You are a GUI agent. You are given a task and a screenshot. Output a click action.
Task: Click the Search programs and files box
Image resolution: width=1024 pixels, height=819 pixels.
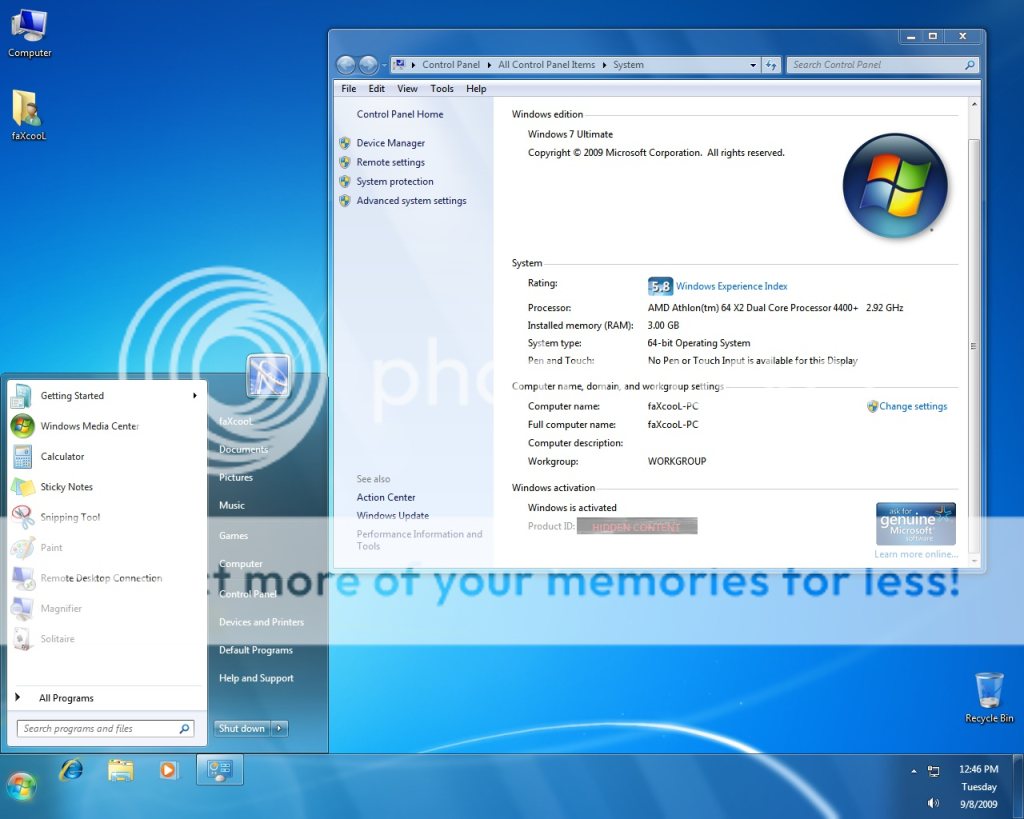point(105,728)
